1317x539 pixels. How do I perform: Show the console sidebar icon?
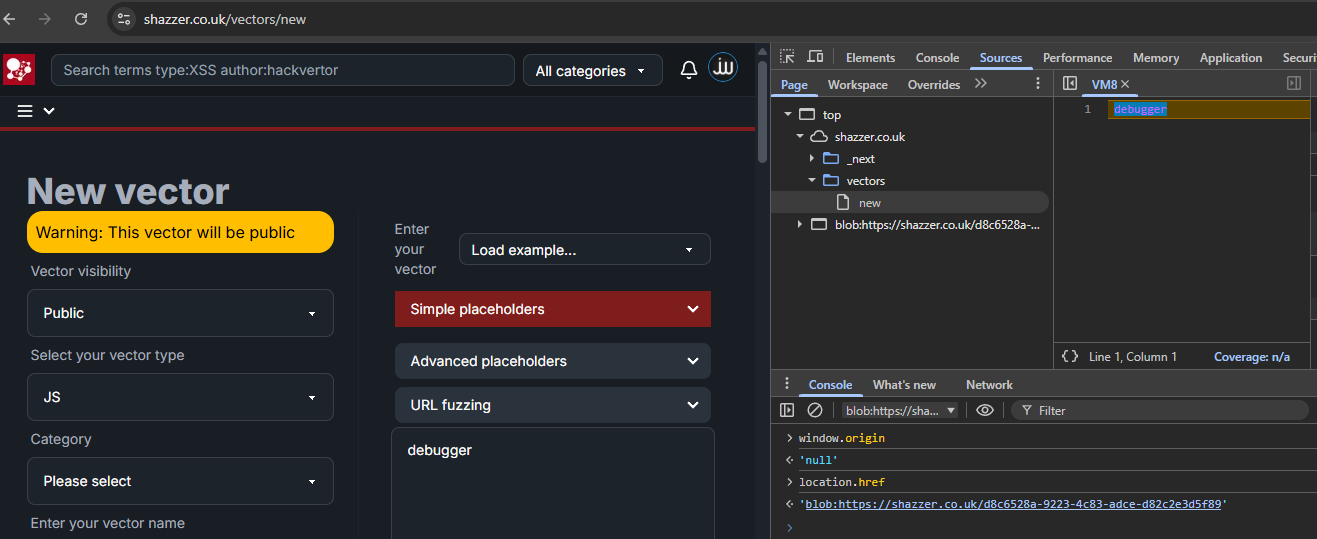click(787, 410)
